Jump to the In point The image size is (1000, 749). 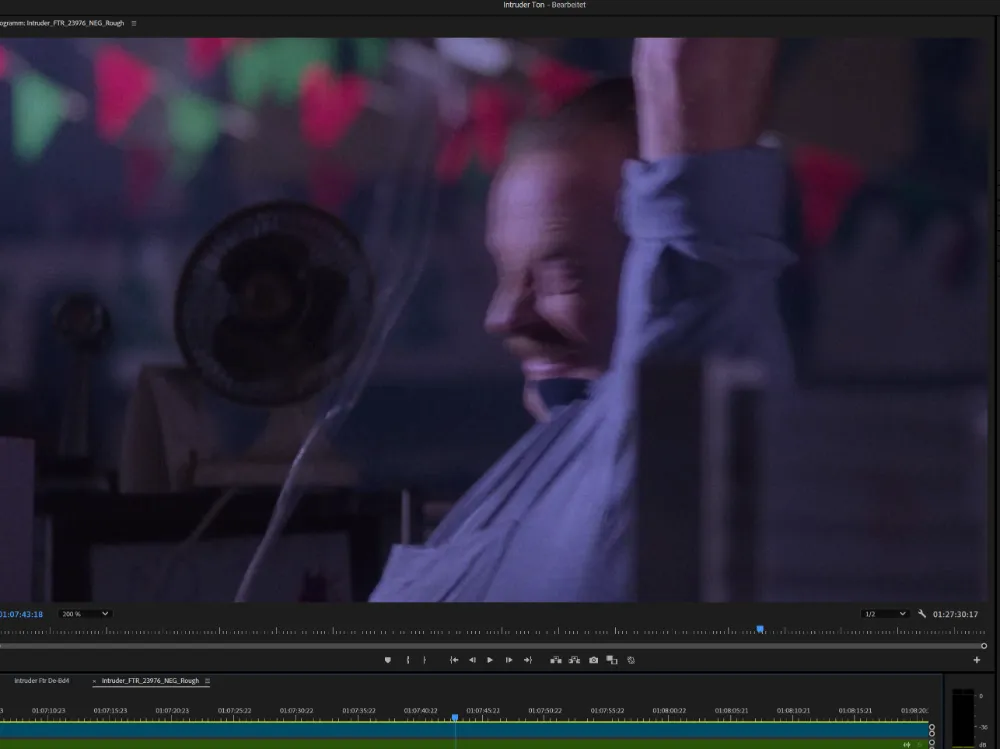click(454, 660)
